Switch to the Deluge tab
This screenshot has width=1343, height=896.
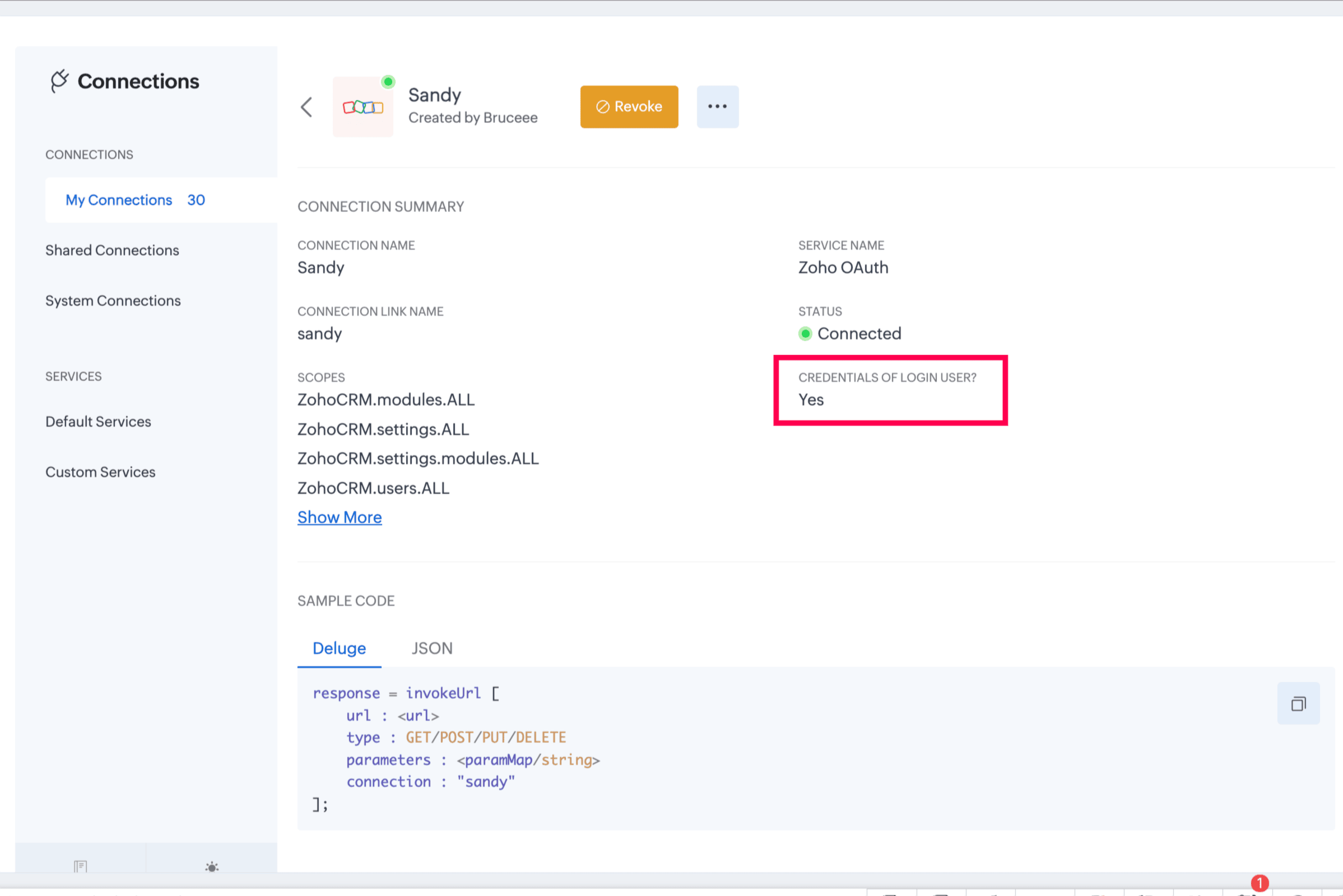tap(339, 648)
